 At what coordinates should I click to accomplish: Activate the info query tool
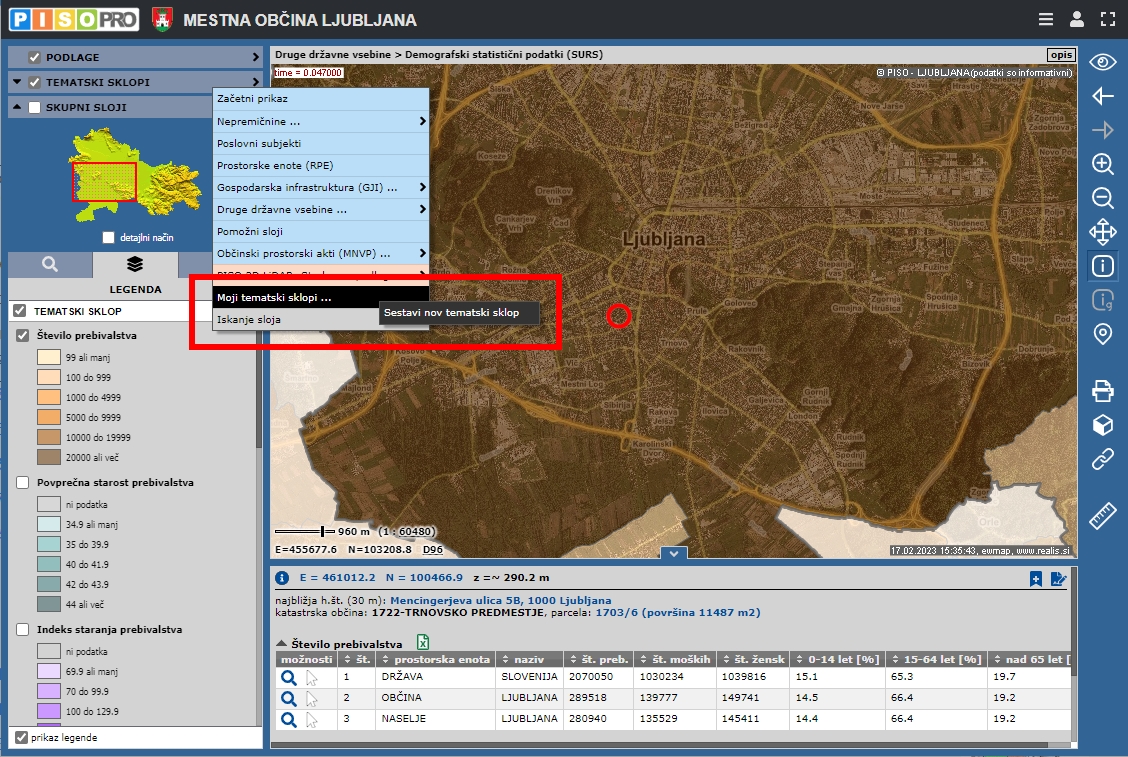[x=1102, y=266]
